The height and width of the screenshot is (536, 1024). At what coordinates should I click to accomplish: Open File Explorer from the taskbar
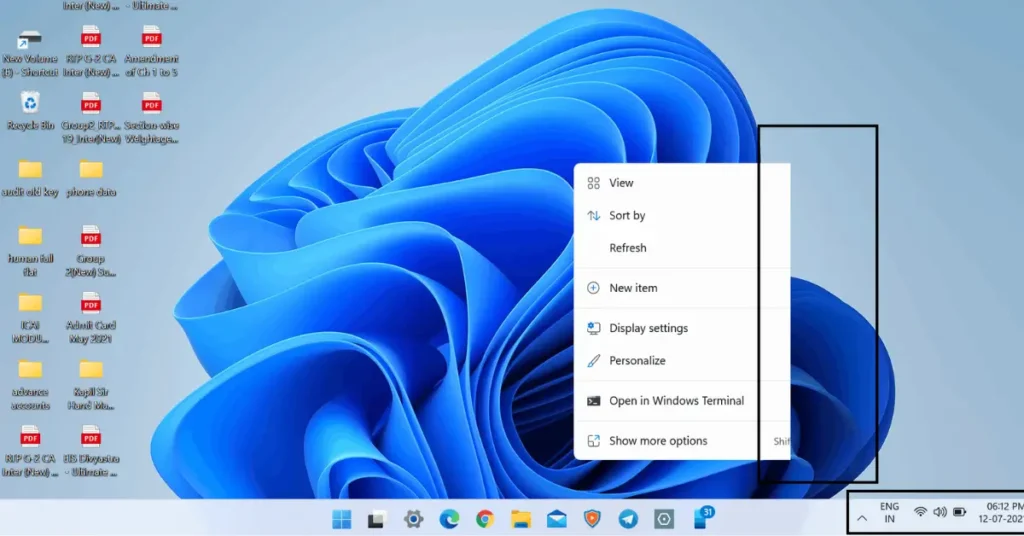(x=521, y=519)
